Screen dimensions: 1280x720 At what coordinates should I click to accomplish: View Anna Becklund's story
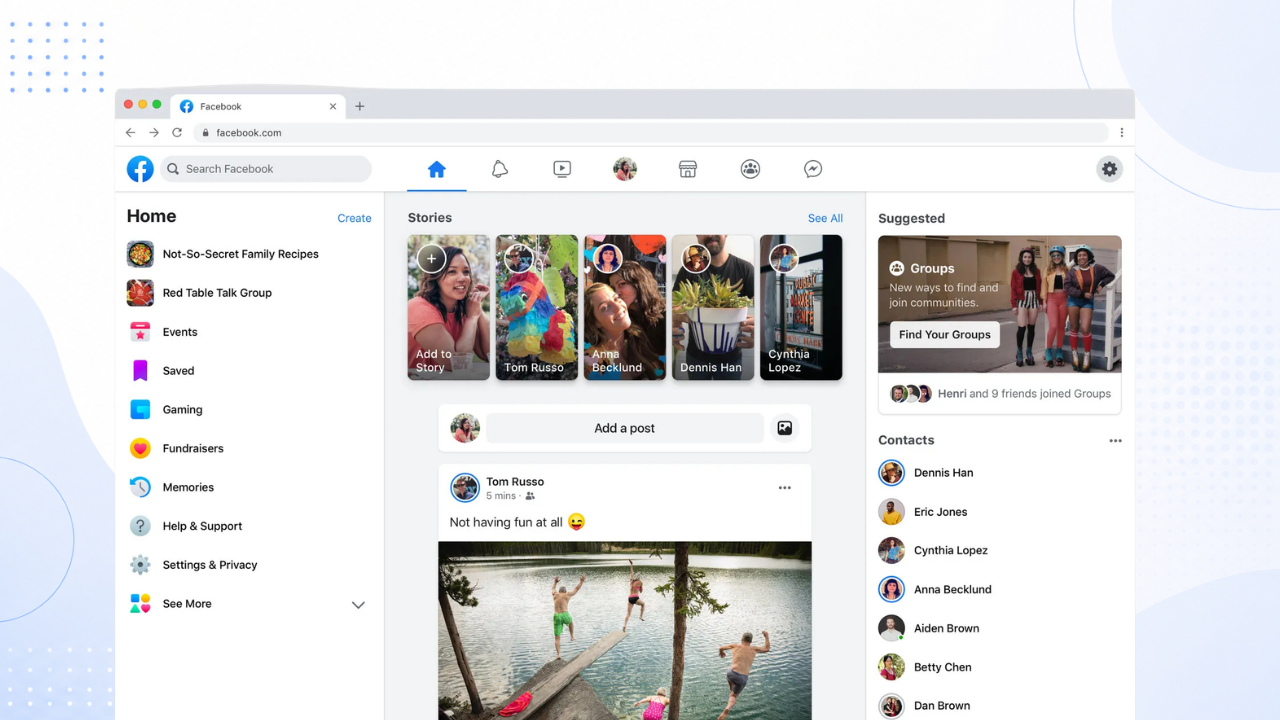[625, 307]
